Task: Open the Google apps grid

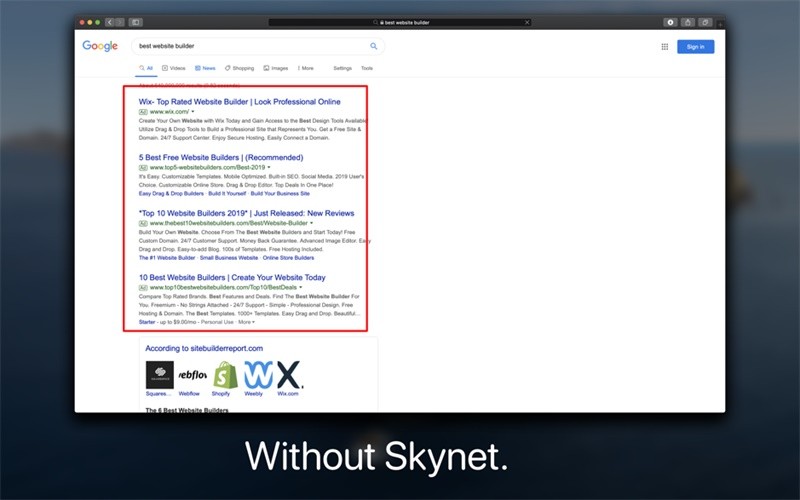Action: click(x=664, y=46)
